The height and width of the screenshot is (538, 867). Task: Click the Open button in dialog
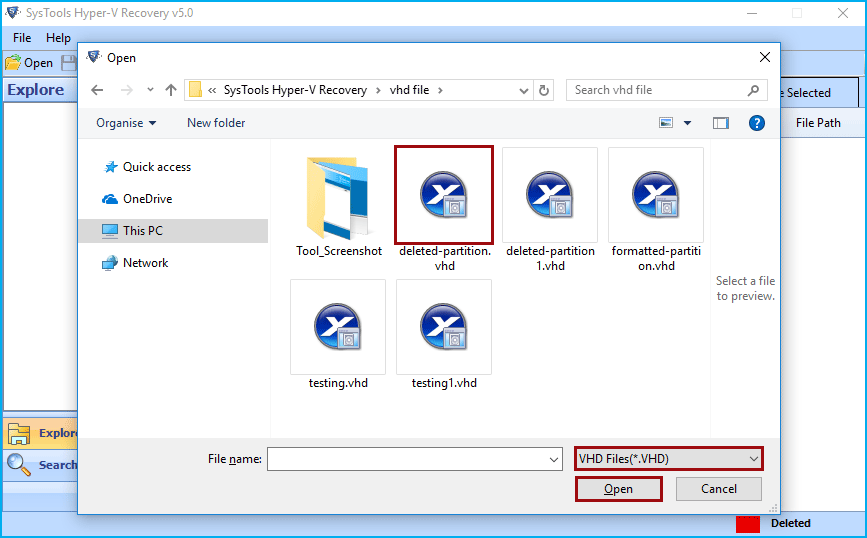pos(618,489)
